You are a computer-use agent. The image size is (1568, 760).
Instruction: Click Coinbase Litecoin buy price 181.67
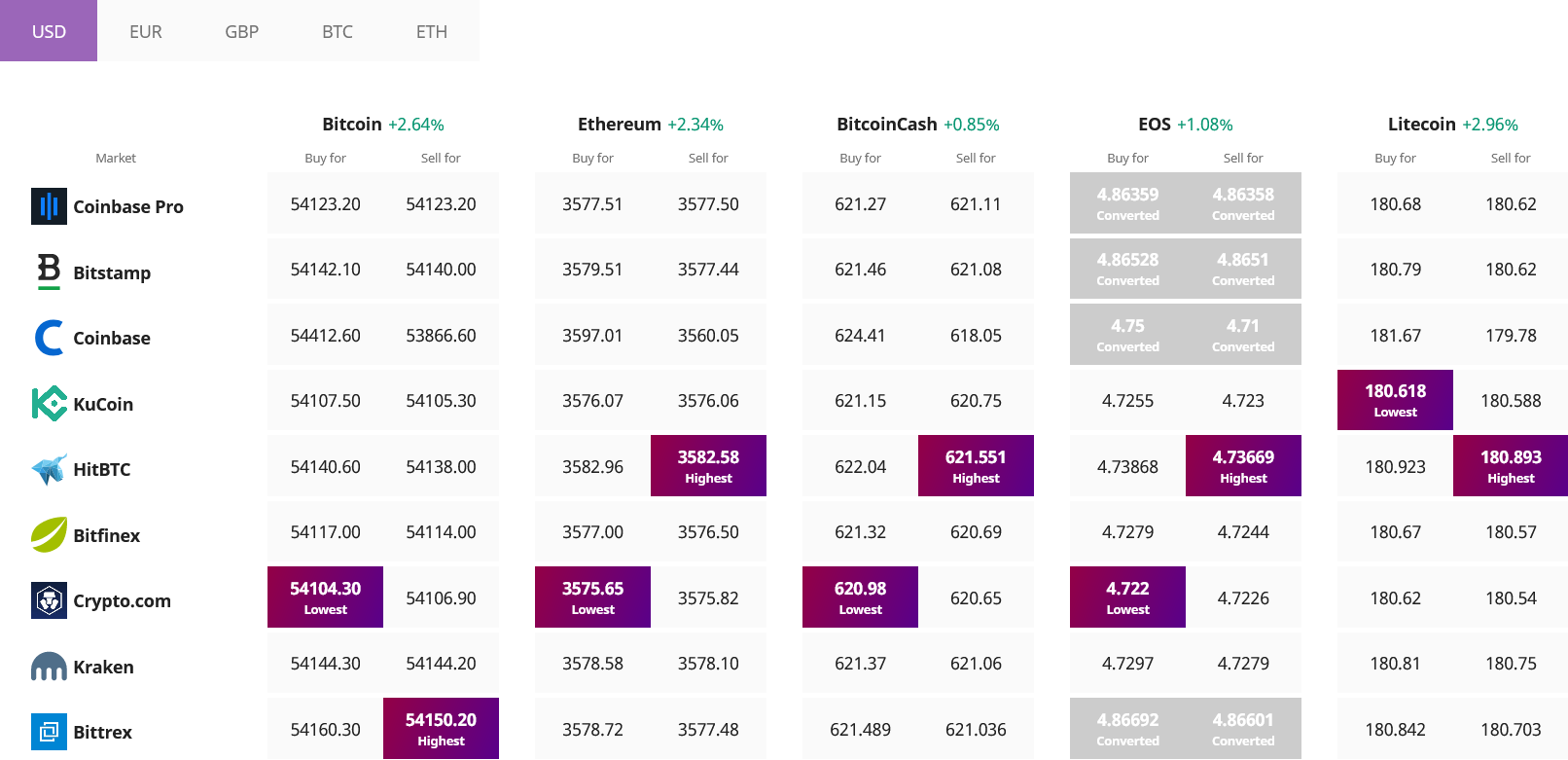tap(1395, 335)
